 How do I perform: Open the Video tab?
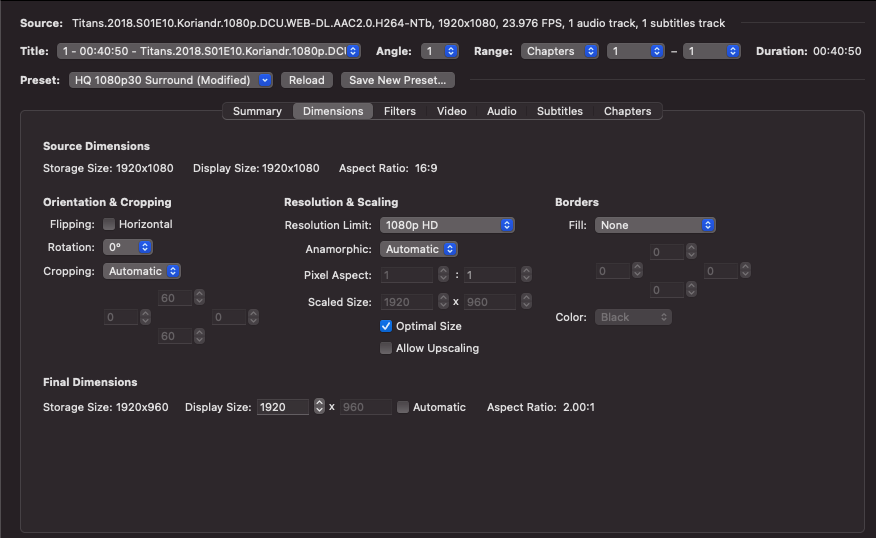point(451,111)
